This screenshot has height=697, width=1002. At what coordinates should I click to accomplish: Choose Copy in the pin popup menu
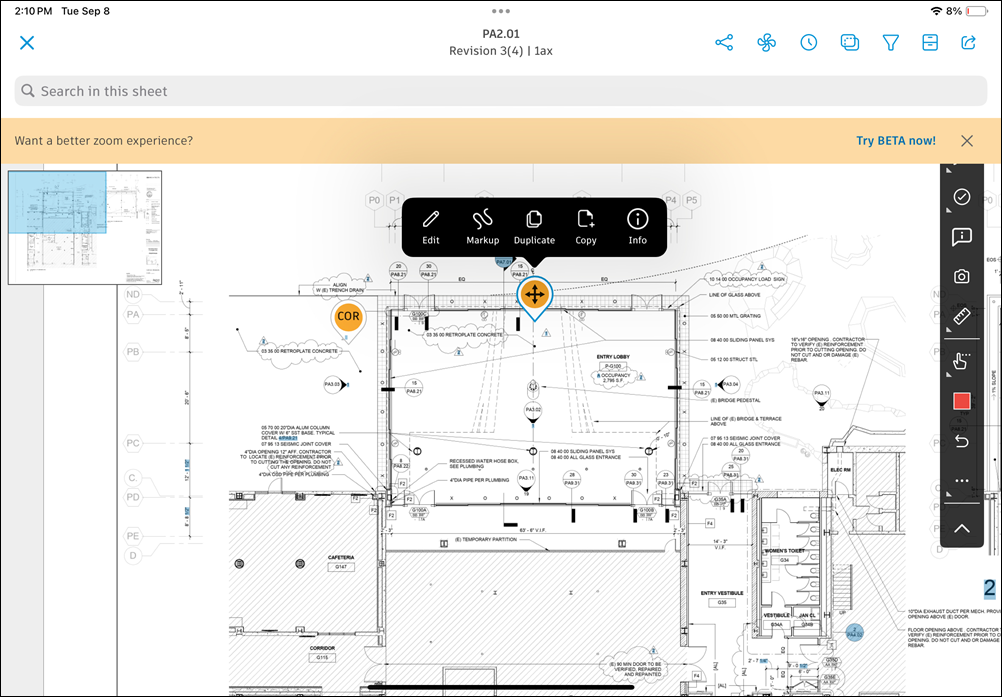585,227
